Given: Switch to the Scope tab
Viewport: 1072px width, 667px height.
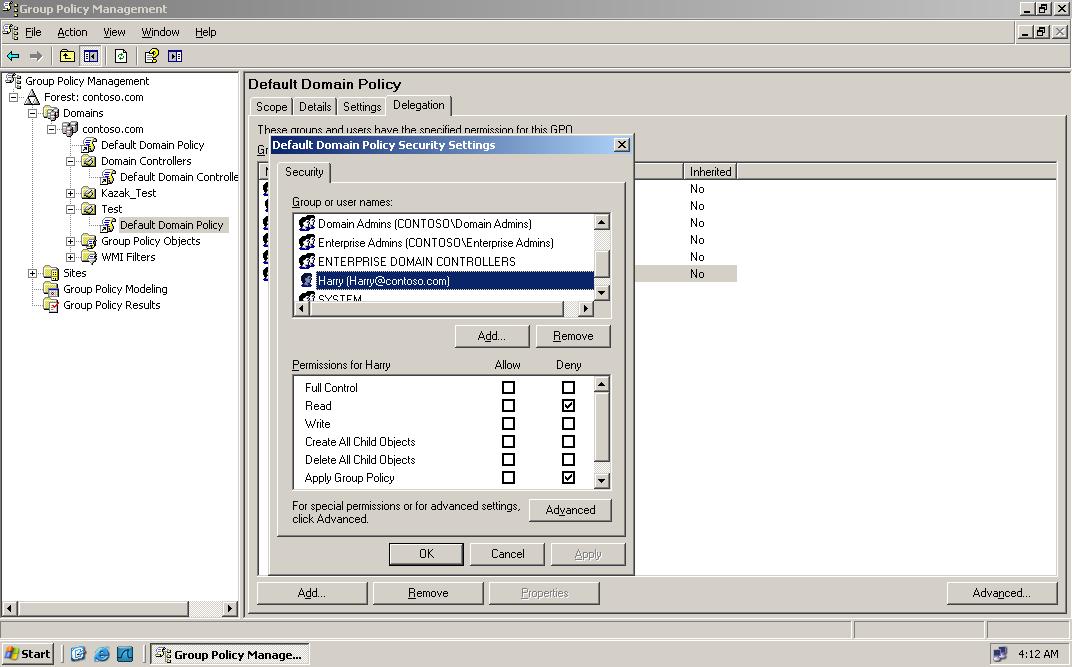Looking at the screenshot, I should [271, 107].
